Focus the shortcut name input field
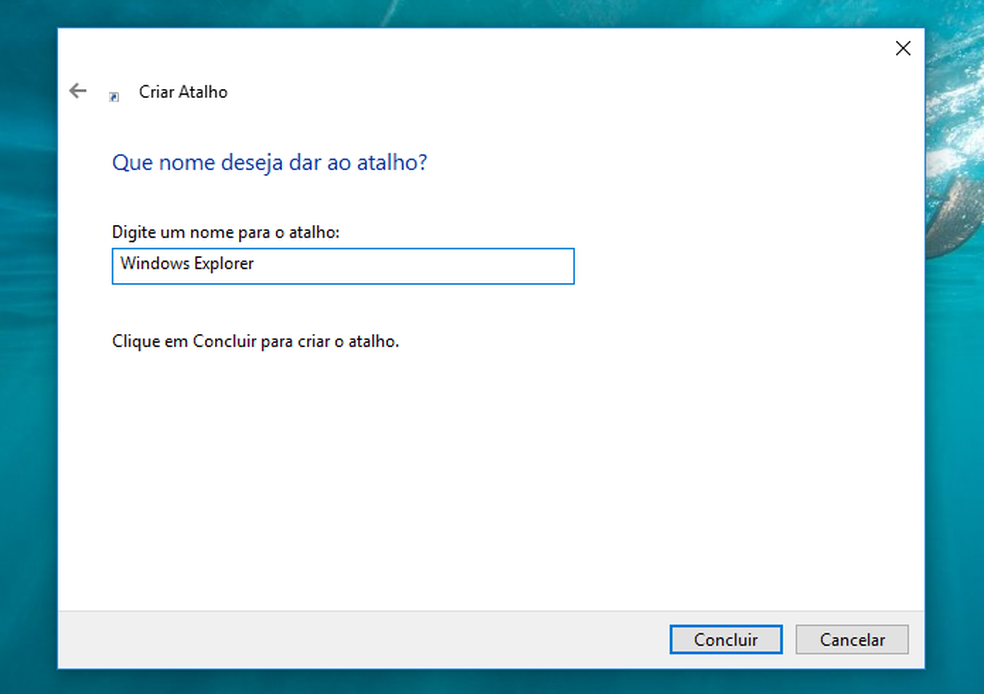Viewport: 984px width, 694px height. pos(342,266)
